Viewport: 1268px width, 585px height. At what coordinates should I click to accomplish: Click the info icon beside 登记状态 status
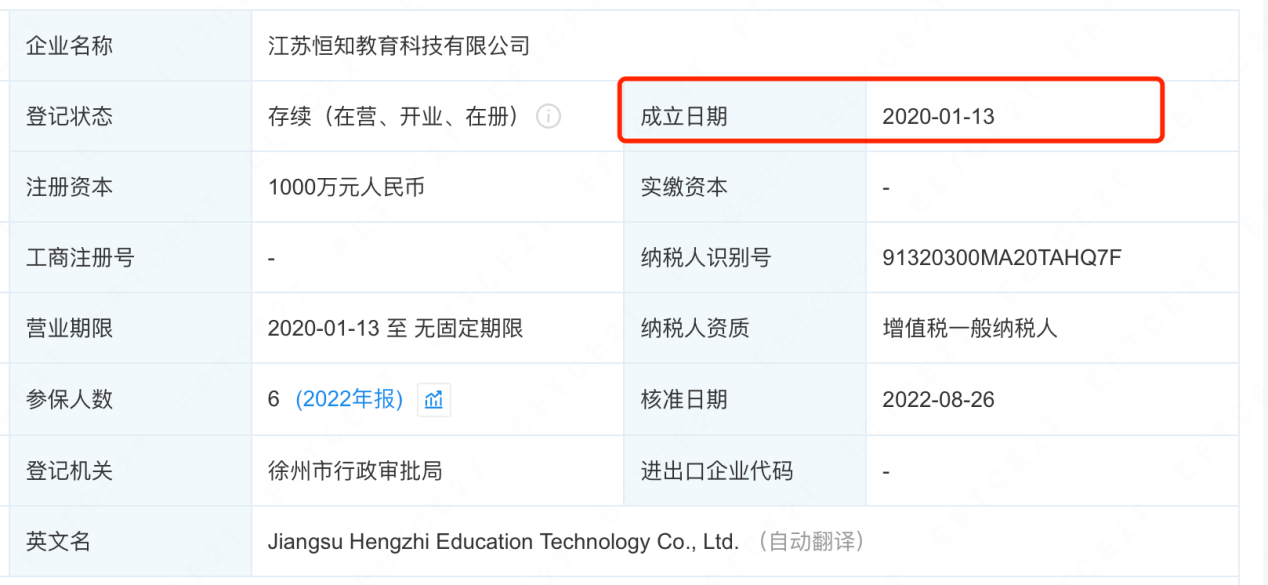548,117
